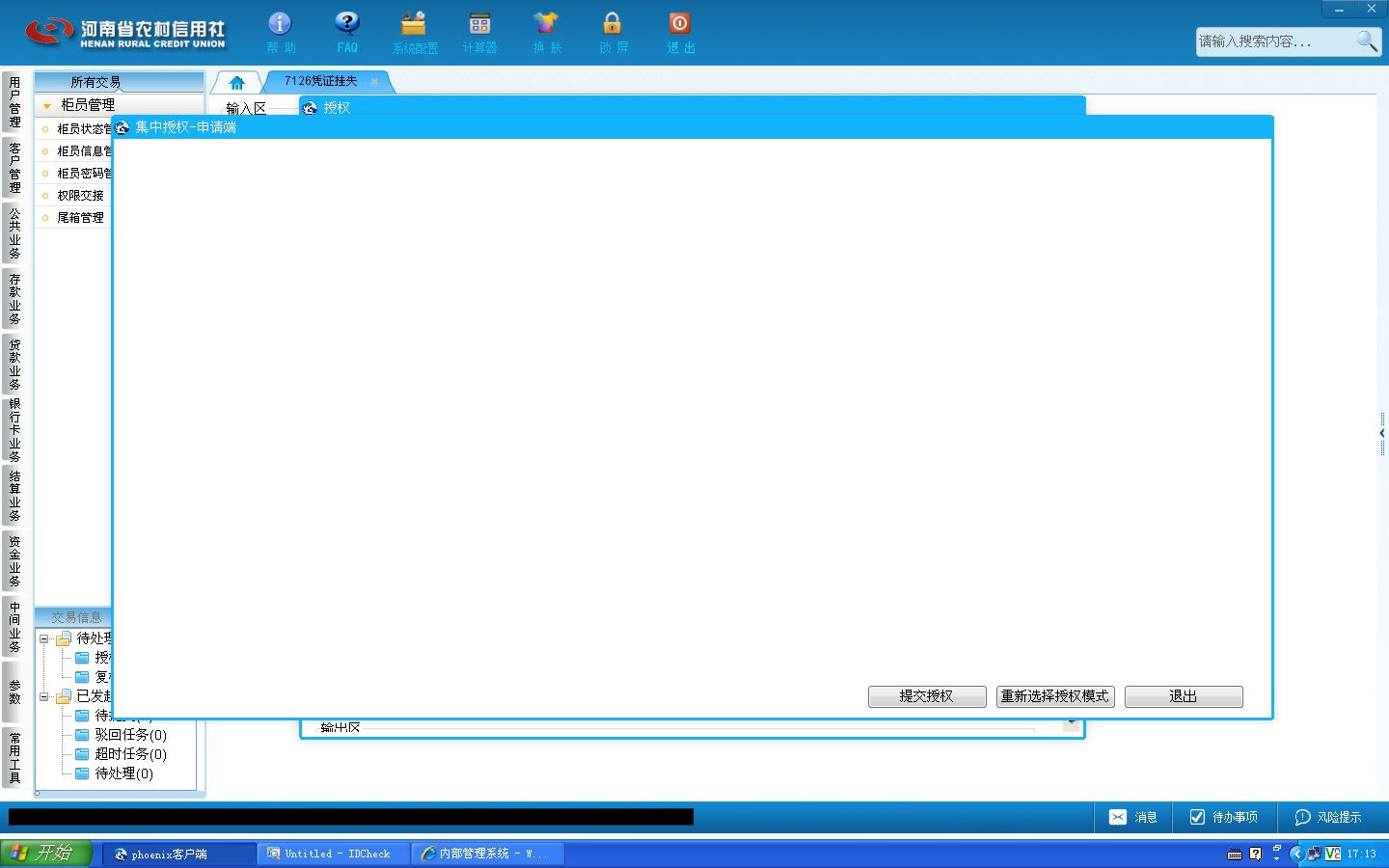1389x868 pixels.
Task: Open the 中间业务 side tab
Action: (x=14, y=626)
